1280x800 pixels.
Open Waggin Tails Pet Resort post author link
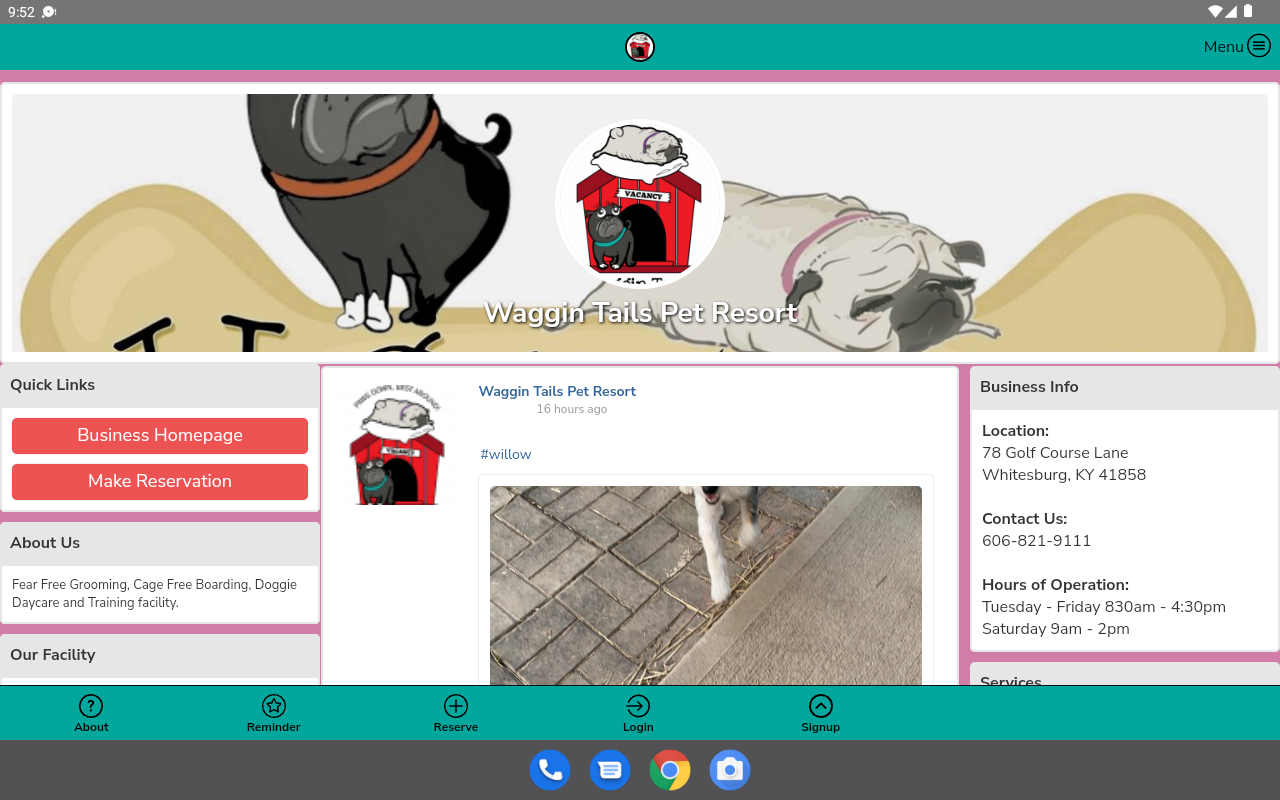click(x=557, y=391)
